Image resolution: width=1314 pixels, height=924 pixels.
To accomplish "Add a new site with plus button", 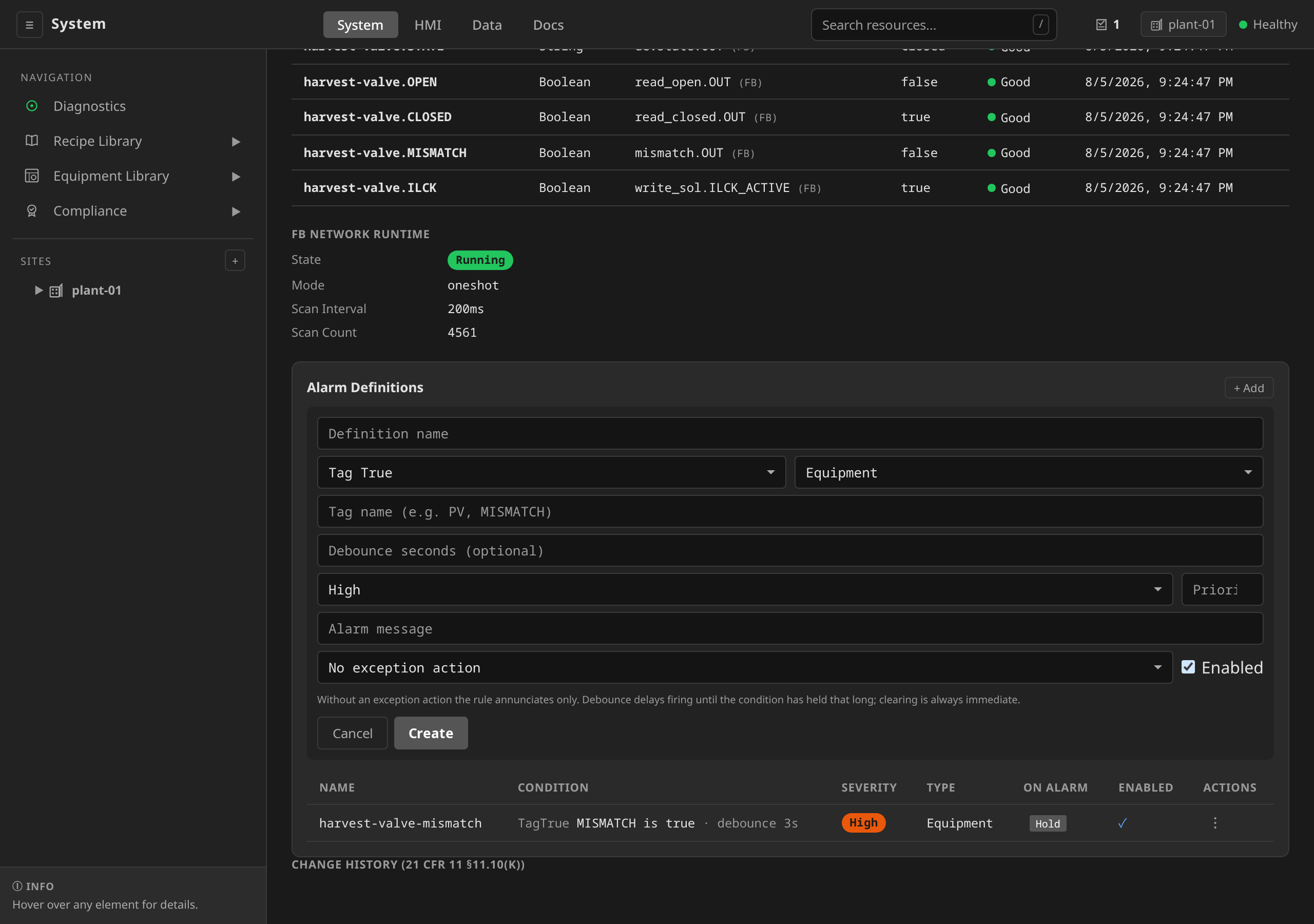I will 235,260.
